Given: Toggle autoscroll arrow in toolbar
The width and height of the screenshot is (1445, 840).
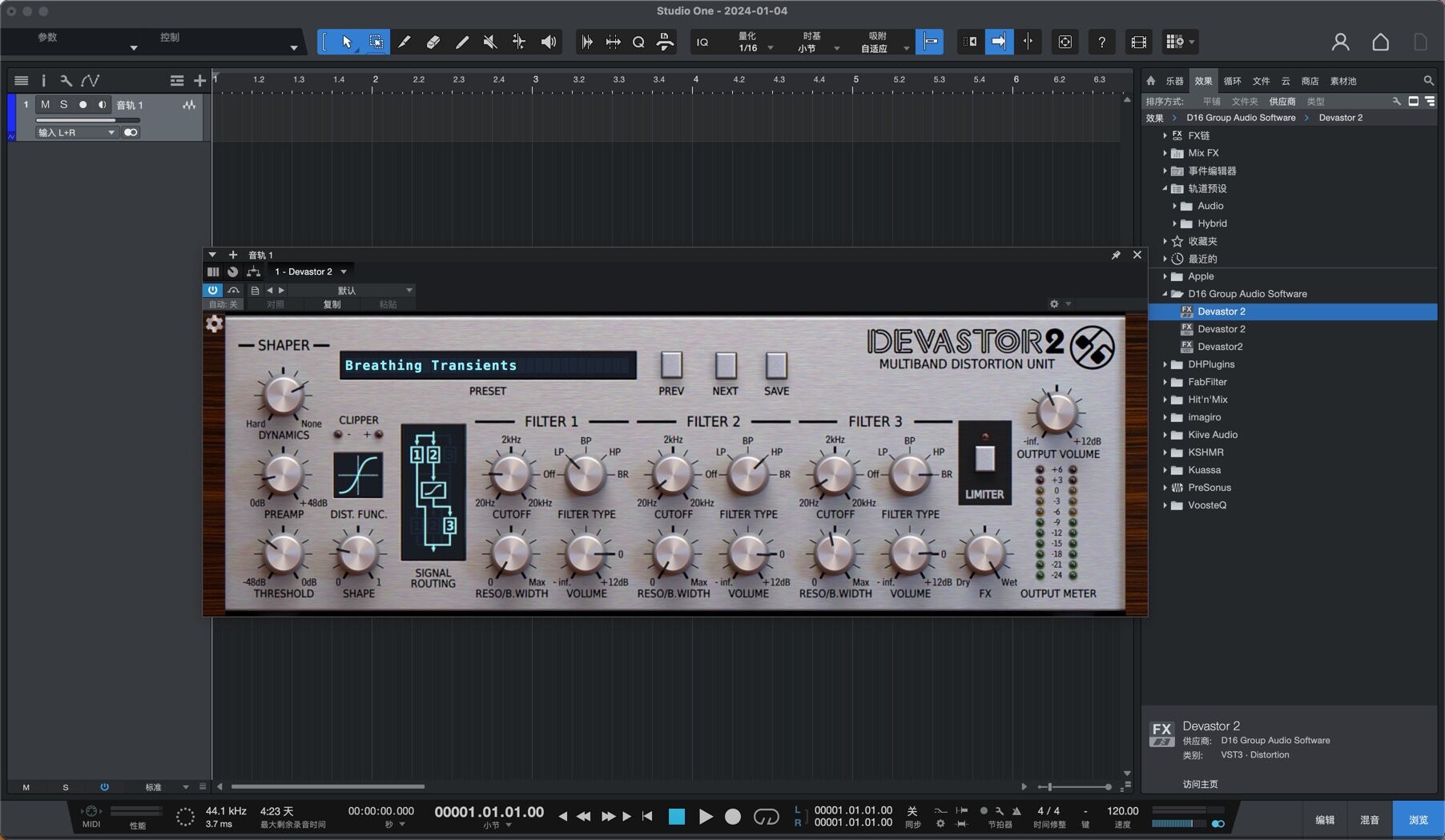Looking at the screenshot, I should [999, 42].
